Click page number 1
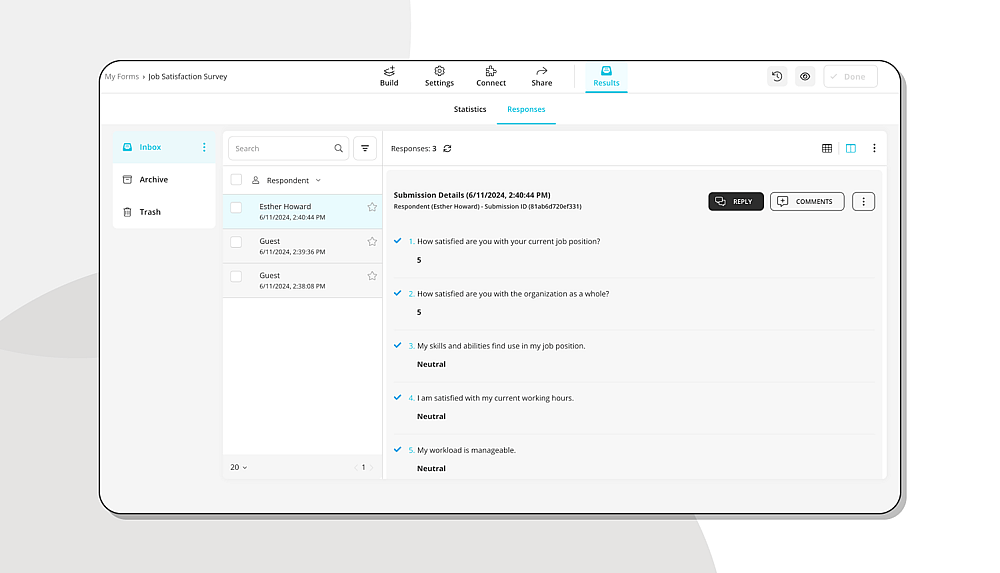This screenshot has height=573, width=1000. tap(364, 468)
